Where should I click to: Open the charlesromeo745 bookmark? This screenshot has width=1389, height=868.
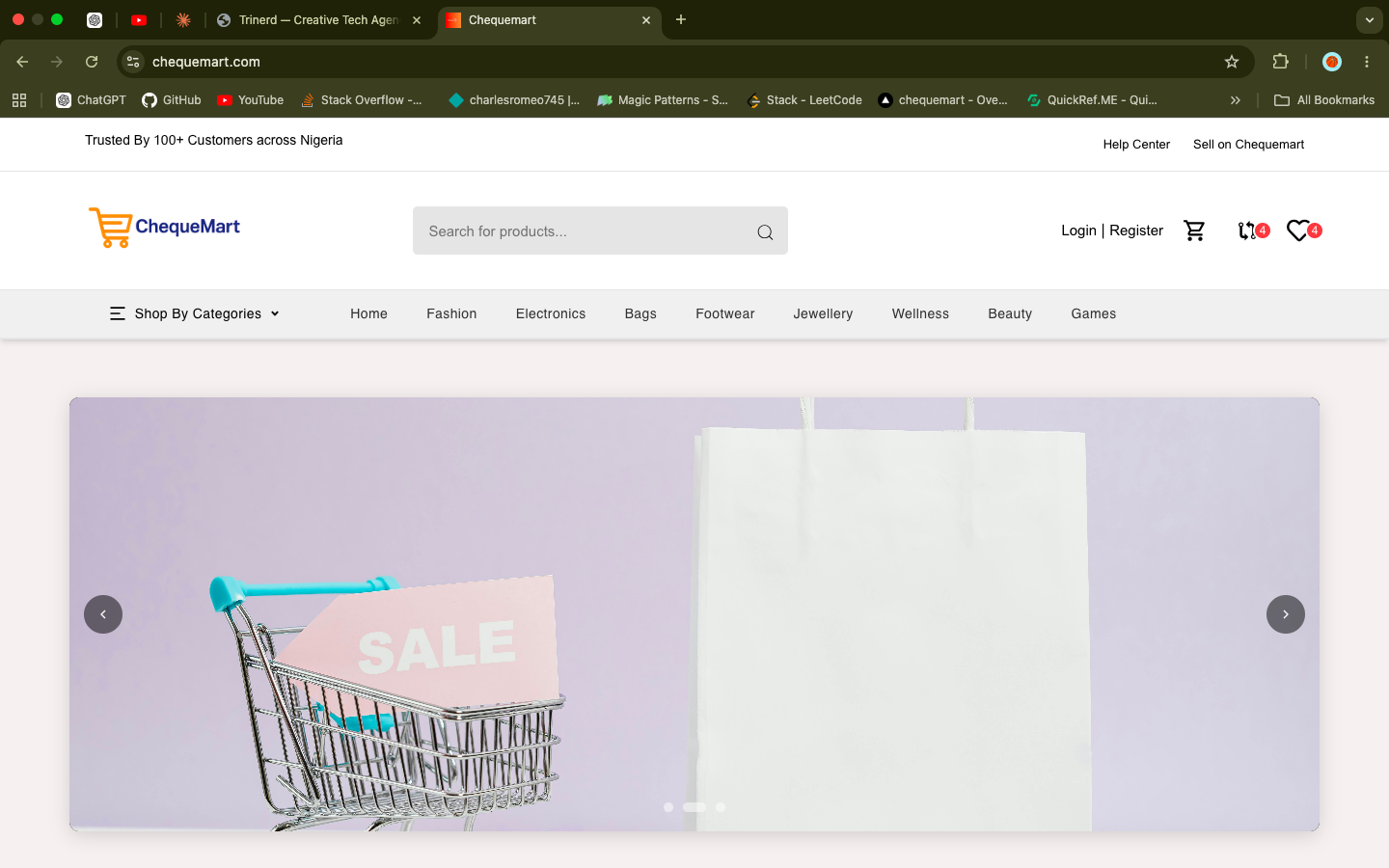pyautogui.click(x=514, y=100)
